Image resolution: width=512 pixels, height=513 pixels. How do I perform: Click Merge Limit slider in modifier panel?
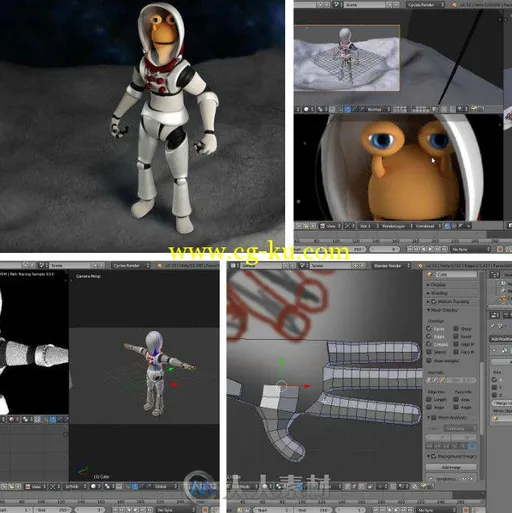(x=502, y=403)
